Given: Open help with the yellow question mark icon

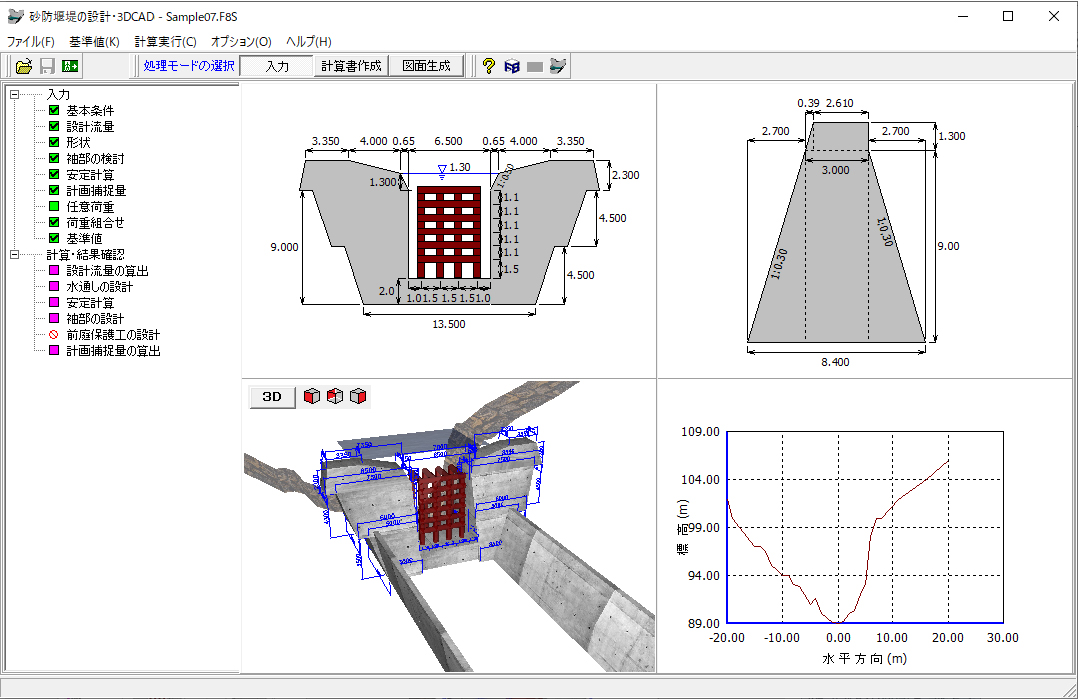Looking at the screenshot, I should (x=489, y=67).
